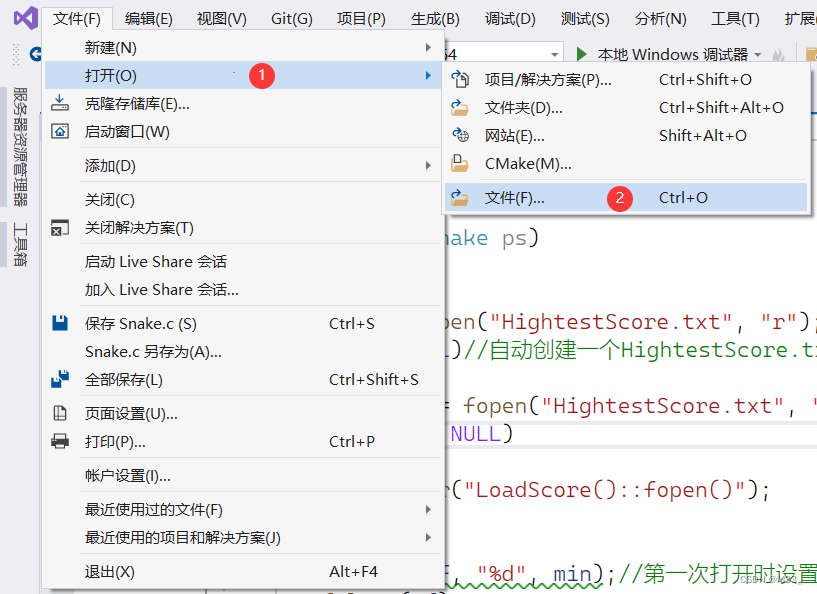Click the clone repository download icon

59,103
